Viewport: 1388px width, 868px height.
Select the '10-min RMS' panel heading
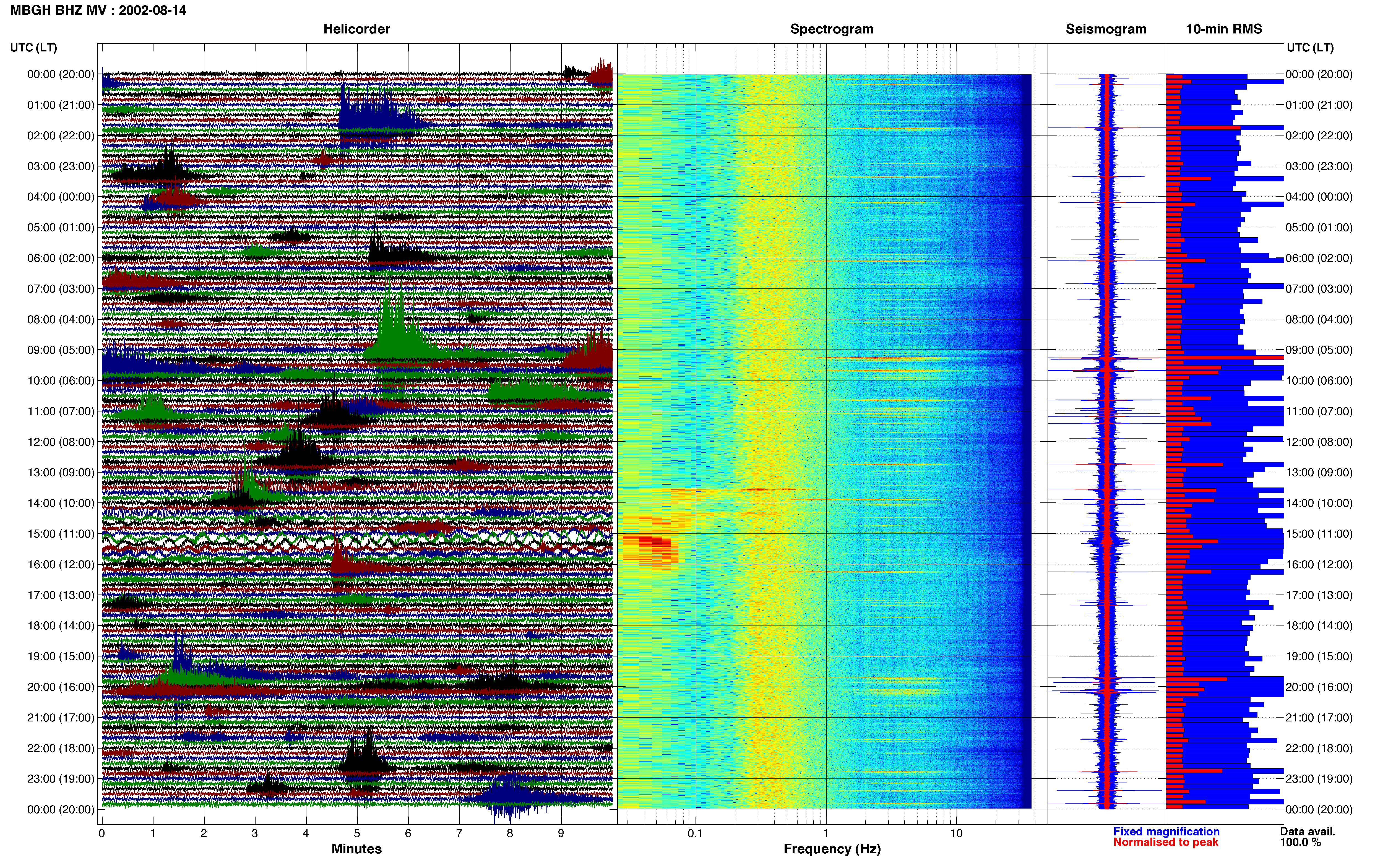coord(1224,29)
